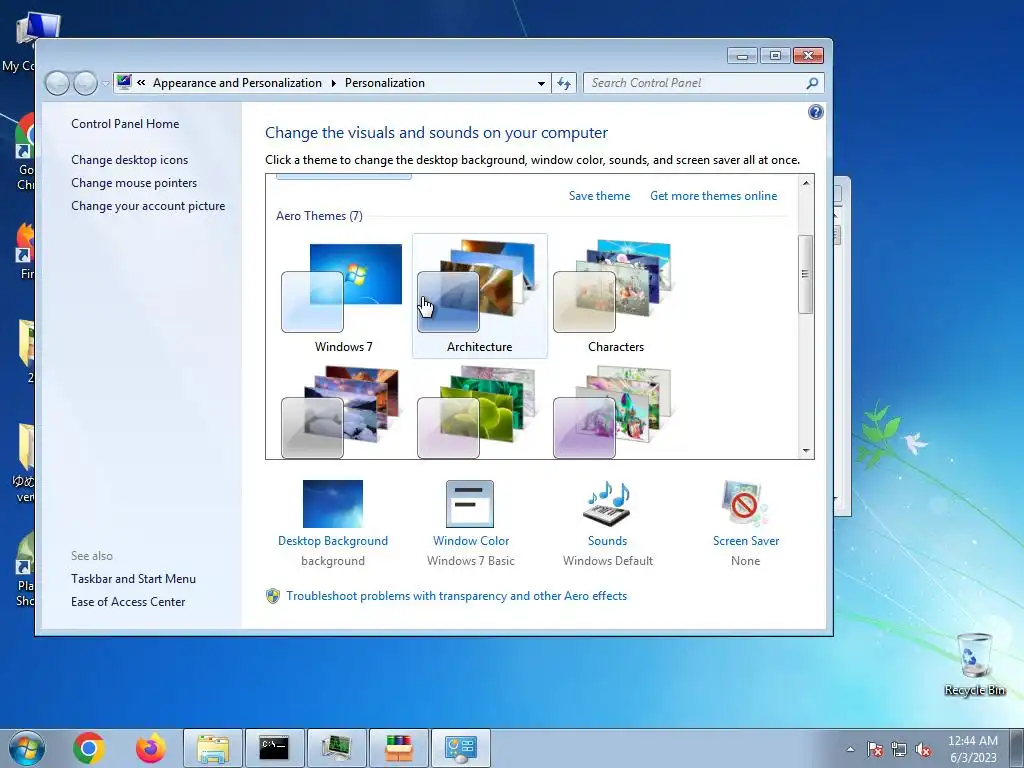Click Personalization breadcrumb in address bar
1024x768 pixels.
coord(385,83)
